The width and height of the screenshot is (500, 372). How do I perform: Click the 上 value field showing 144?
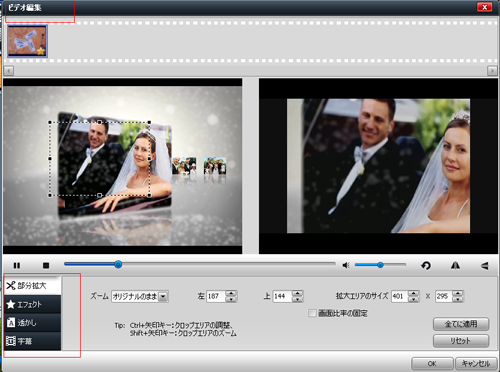(282, 296)
